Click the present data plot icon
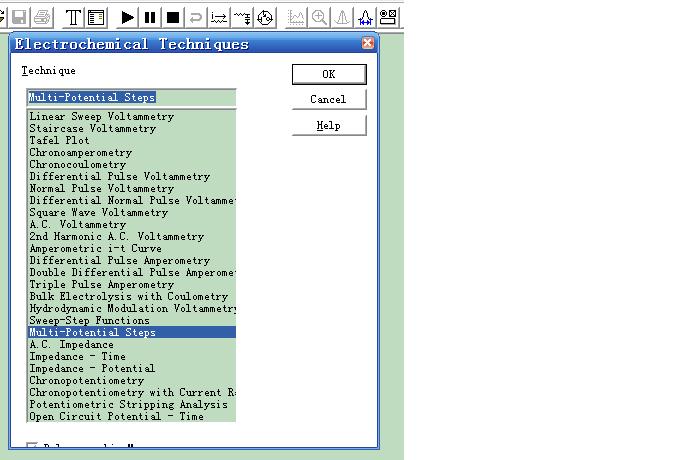The image size is (680, 460). point(296,17)
